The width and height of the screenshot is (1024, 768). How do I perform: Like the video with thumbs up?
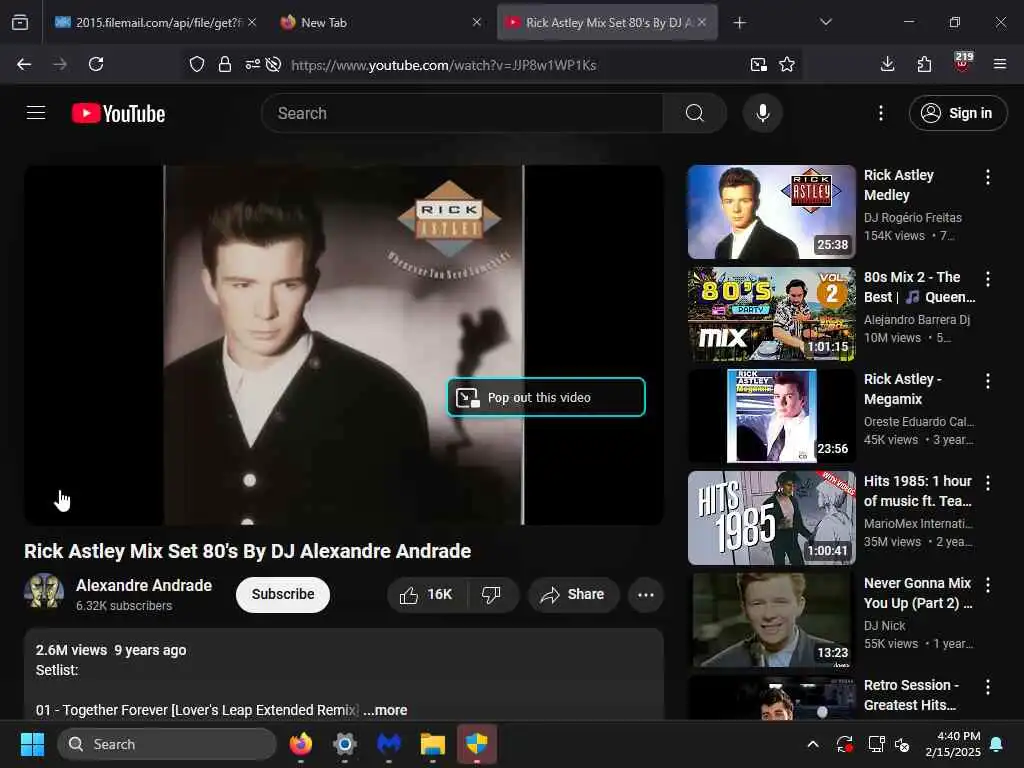[x=427, y=594]
